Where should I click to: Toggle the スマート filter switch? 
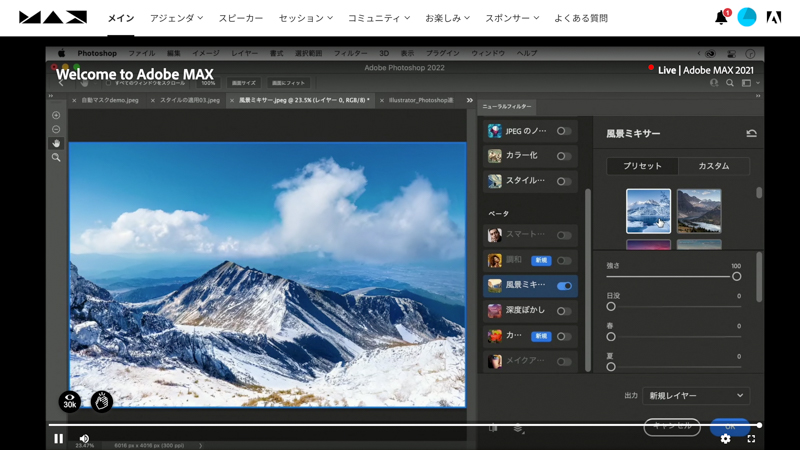pyautogui.click(x=564, y=235)
